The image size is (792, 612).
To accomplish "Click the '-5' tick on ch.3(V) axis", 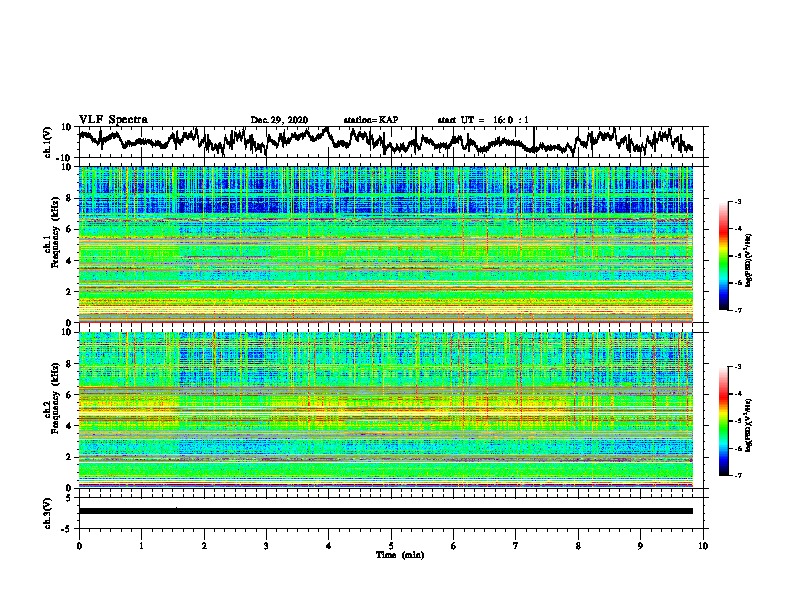I will click(68, 529).
